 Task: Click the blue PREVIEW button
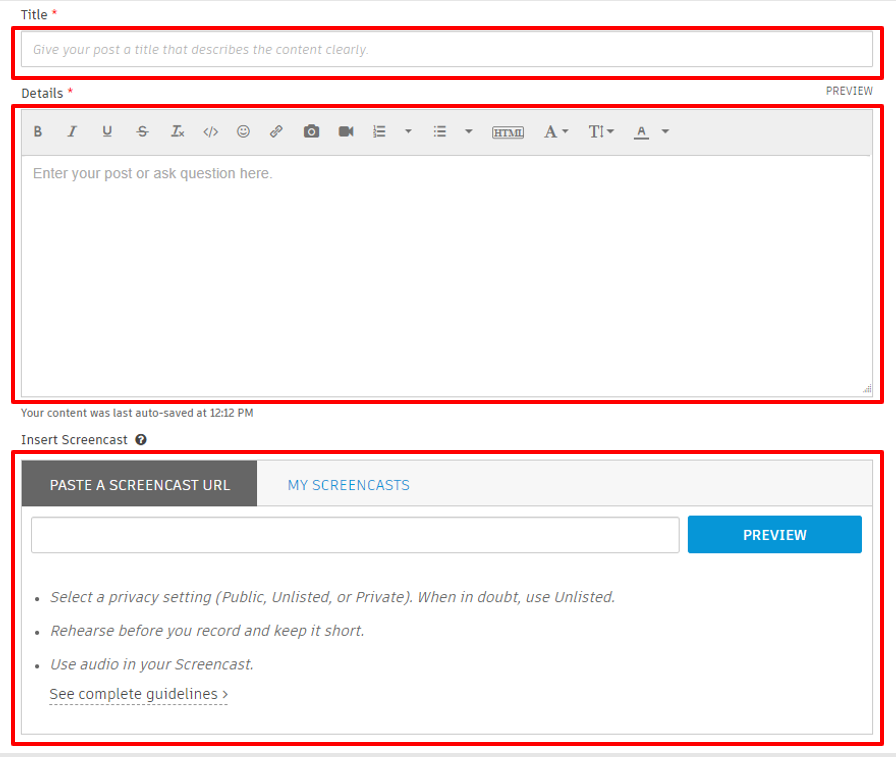tap(774, 535)
